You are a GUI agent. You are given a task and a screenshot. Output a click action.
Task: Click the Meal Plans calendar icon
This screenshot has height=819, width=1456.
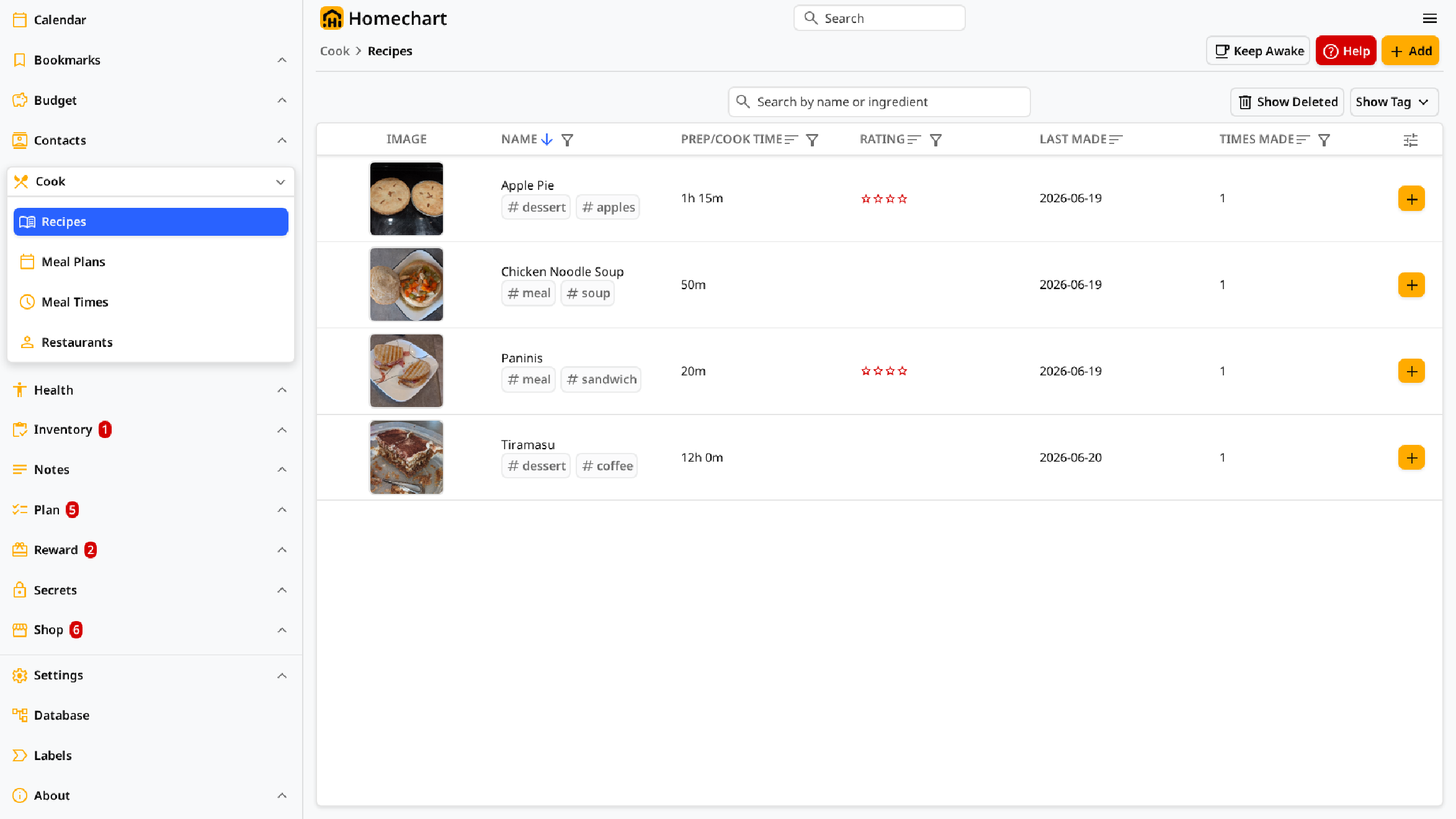(x=27, y=262)
